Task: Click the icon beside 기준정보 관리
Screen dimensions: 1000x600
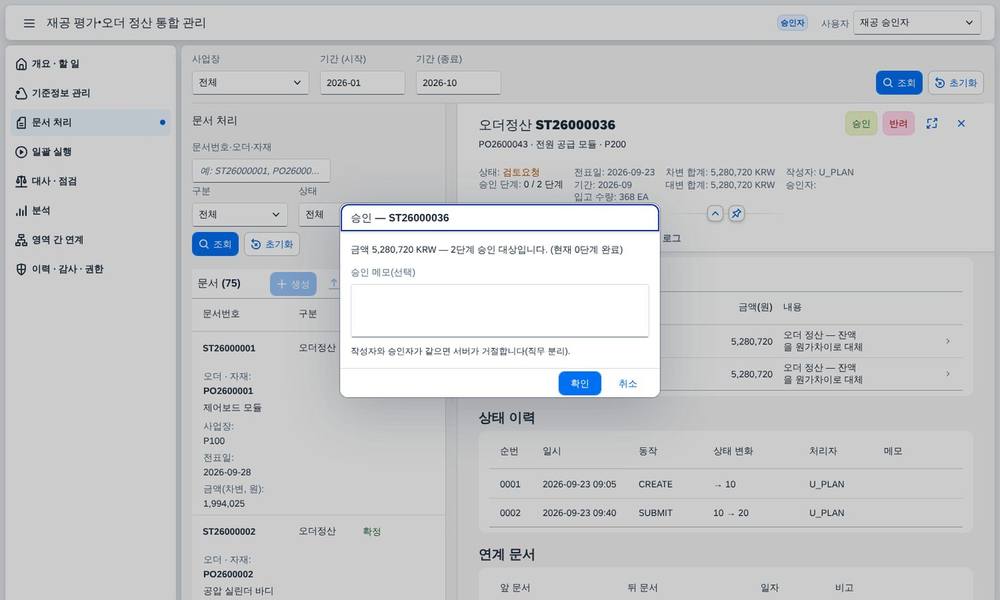Action: 21,93
